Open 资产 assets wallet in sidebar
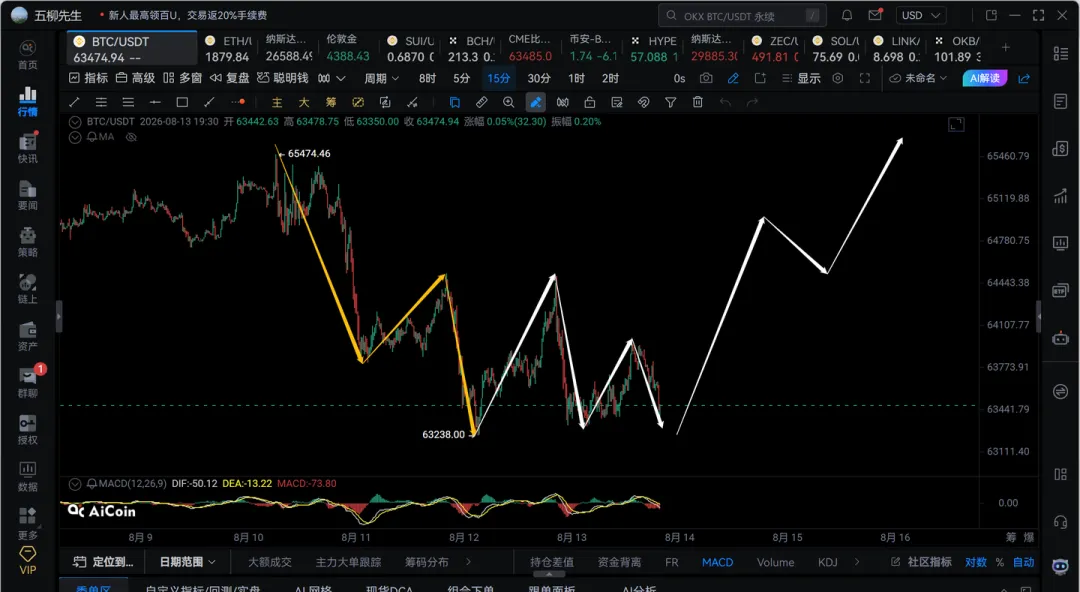 (28, 336)
